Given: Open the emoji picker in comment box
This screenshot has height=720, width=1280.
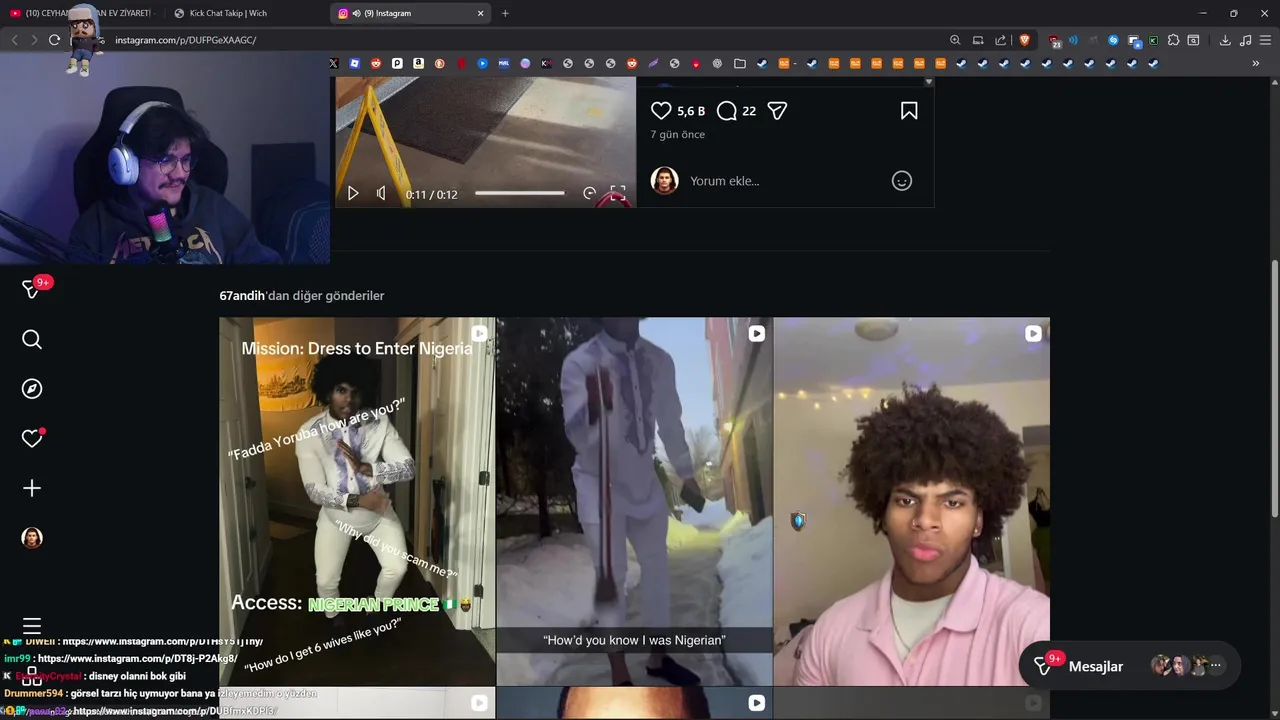Looking at the screenshot, I should click(902, 181).
